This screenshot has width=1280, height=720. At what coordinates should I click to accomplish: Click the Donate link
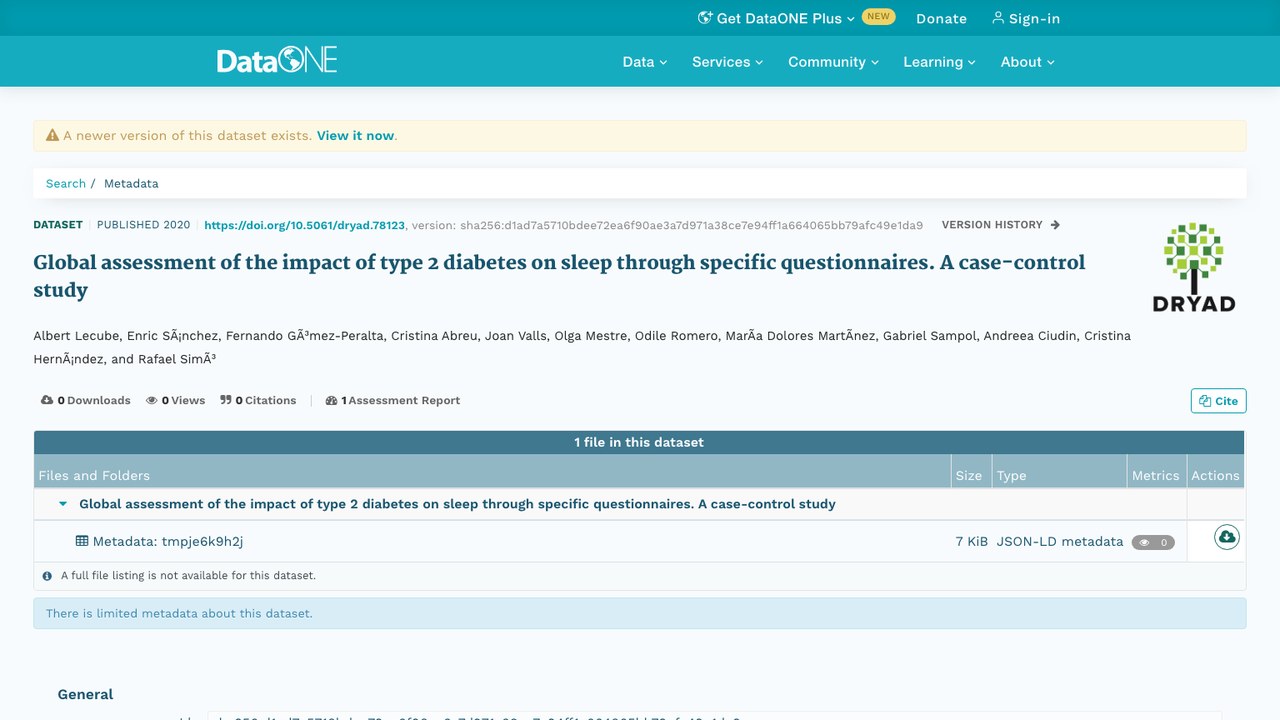click(x=941, y=18)
